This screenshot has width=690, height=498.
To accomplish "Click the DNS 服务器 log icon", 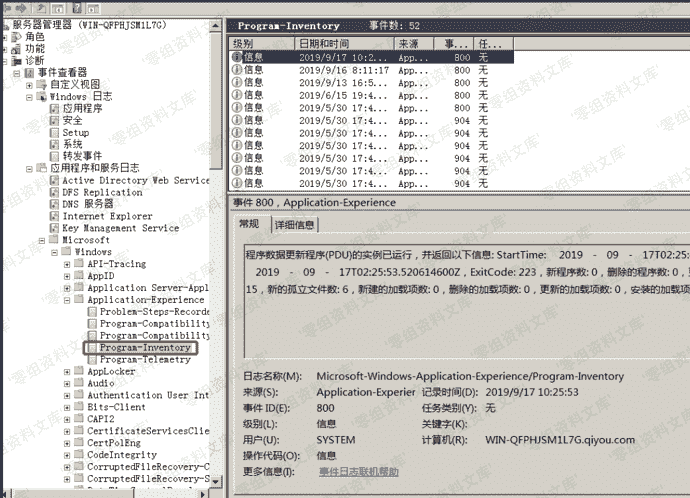I will pyautogui.click(x=54, y=204).
